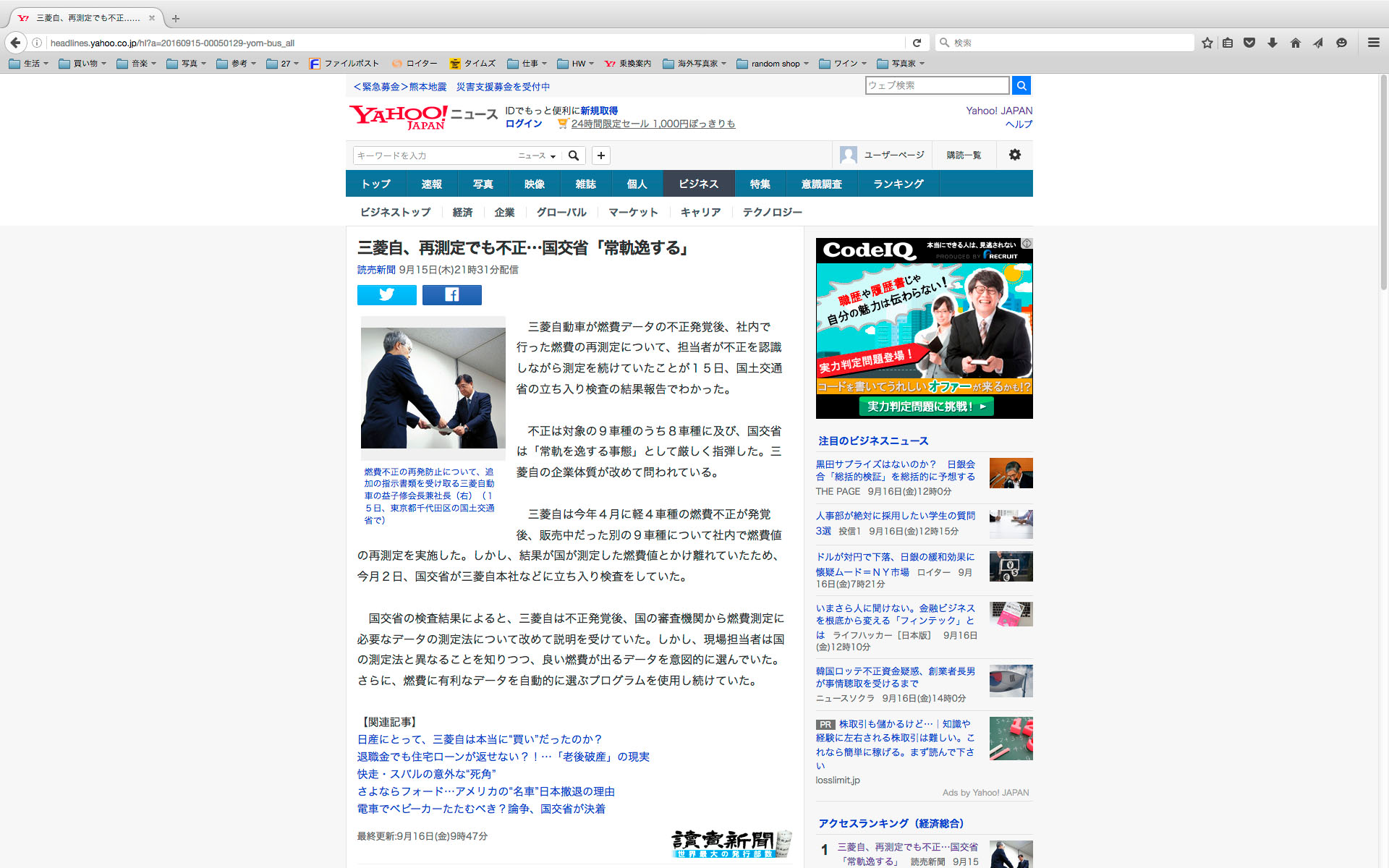Screen dimensions: 1389x868
Task: Share article via Facebook icon
Action: pos(451,294)
